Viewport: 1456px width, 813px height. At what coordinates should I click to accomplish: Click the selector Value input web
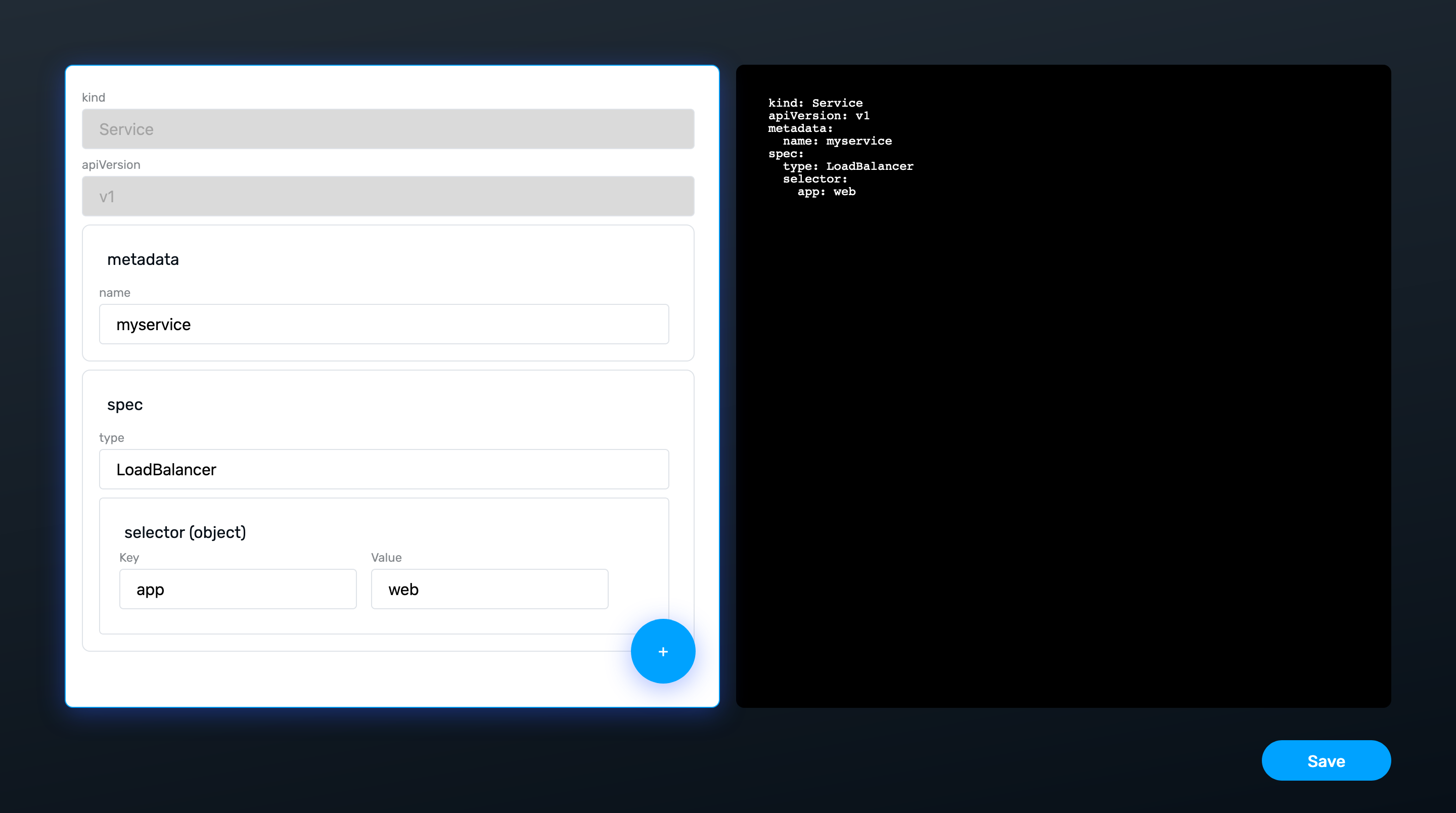[489, 589]
